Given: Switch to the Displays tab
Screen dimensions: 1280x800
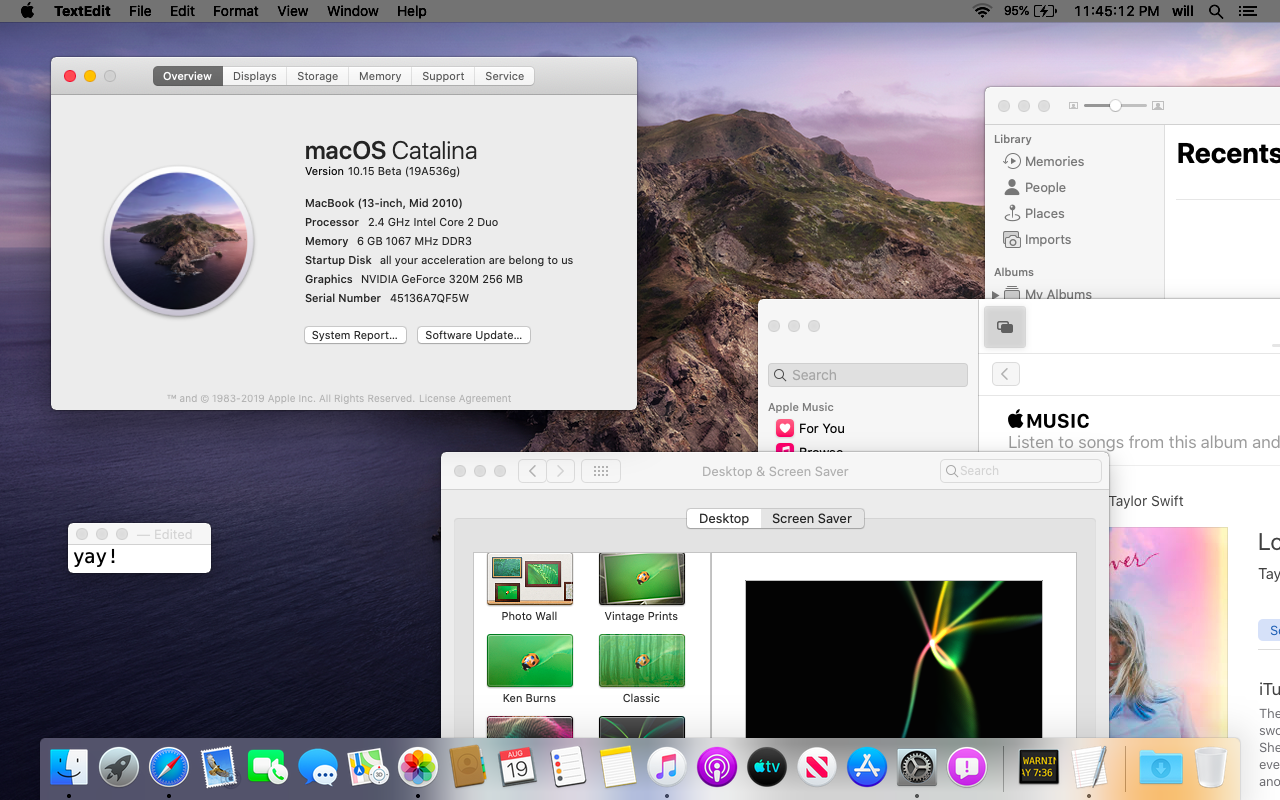Looking at the screenshot, I should pyautogui.click(x=255, y=76).
